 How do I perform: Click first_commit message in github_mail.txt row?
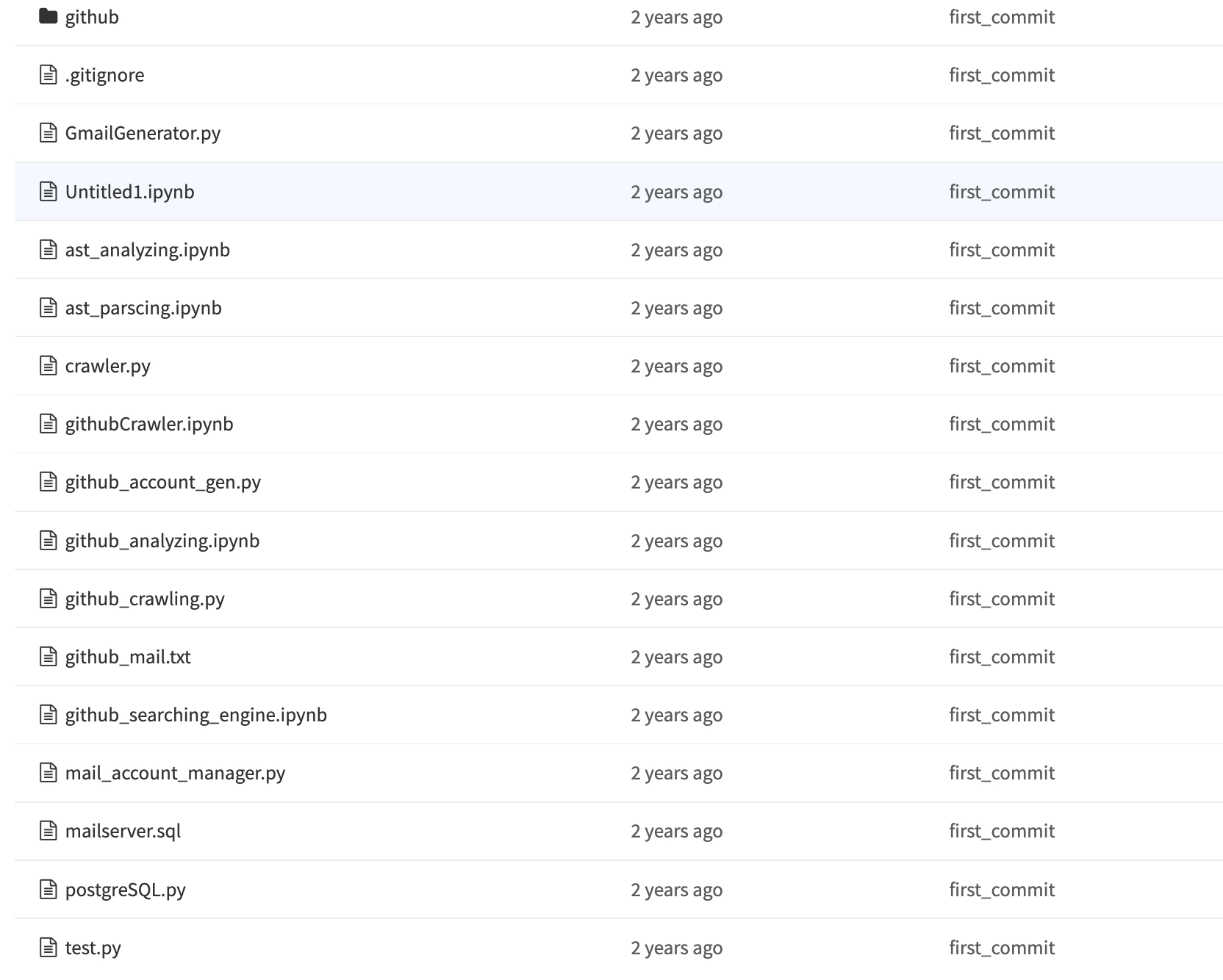click(x=1002, y=657)
